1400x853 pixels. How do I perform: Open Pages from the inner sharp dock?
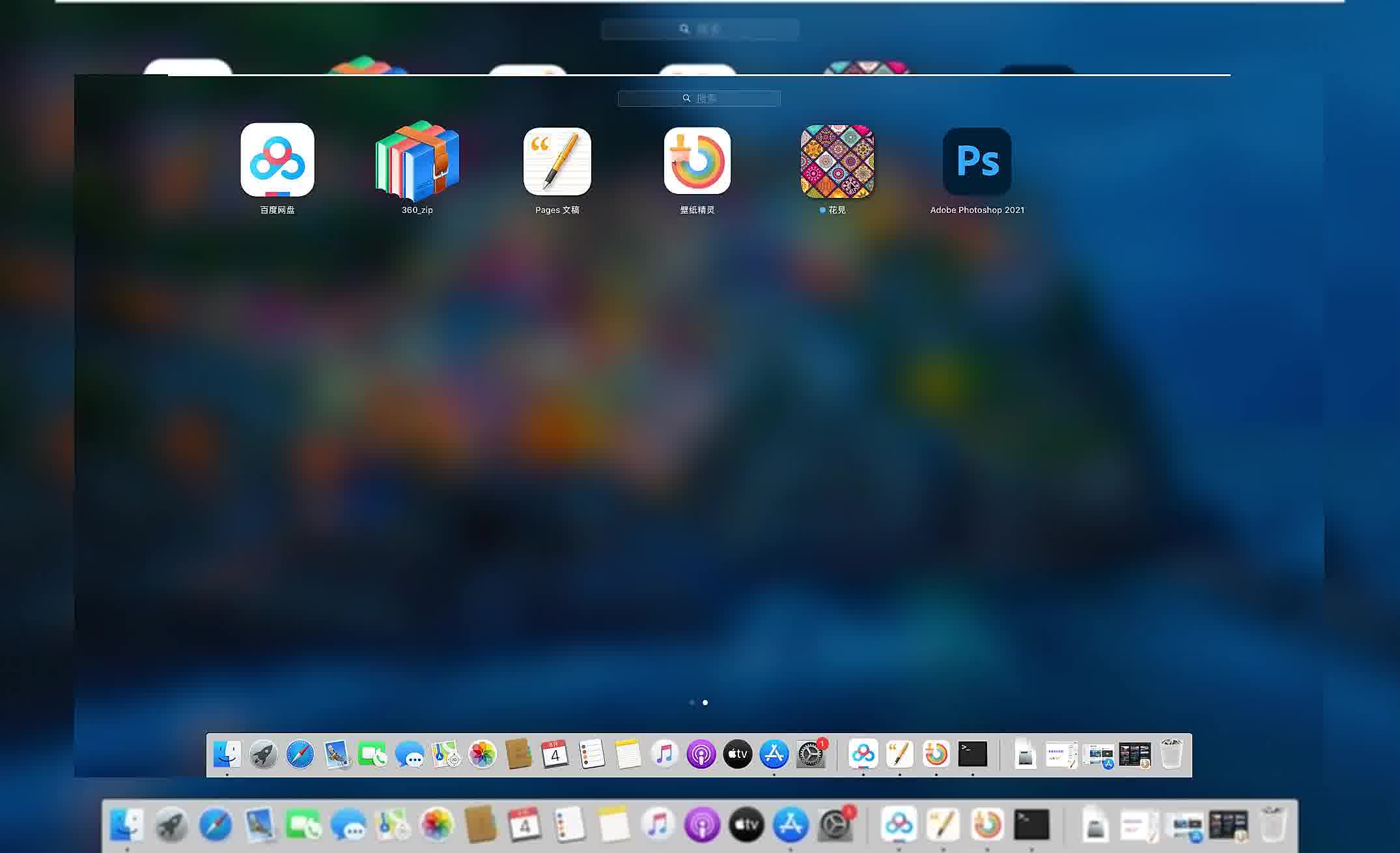pos(900,754)
